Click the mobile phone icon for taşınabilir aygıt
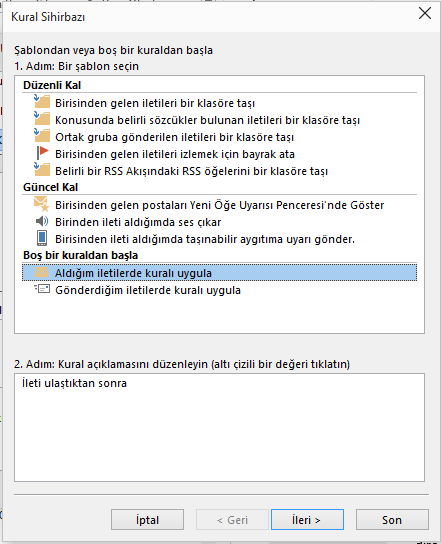Screen dimensions: 441x544 pyautogui.click(x=42, y=238)
